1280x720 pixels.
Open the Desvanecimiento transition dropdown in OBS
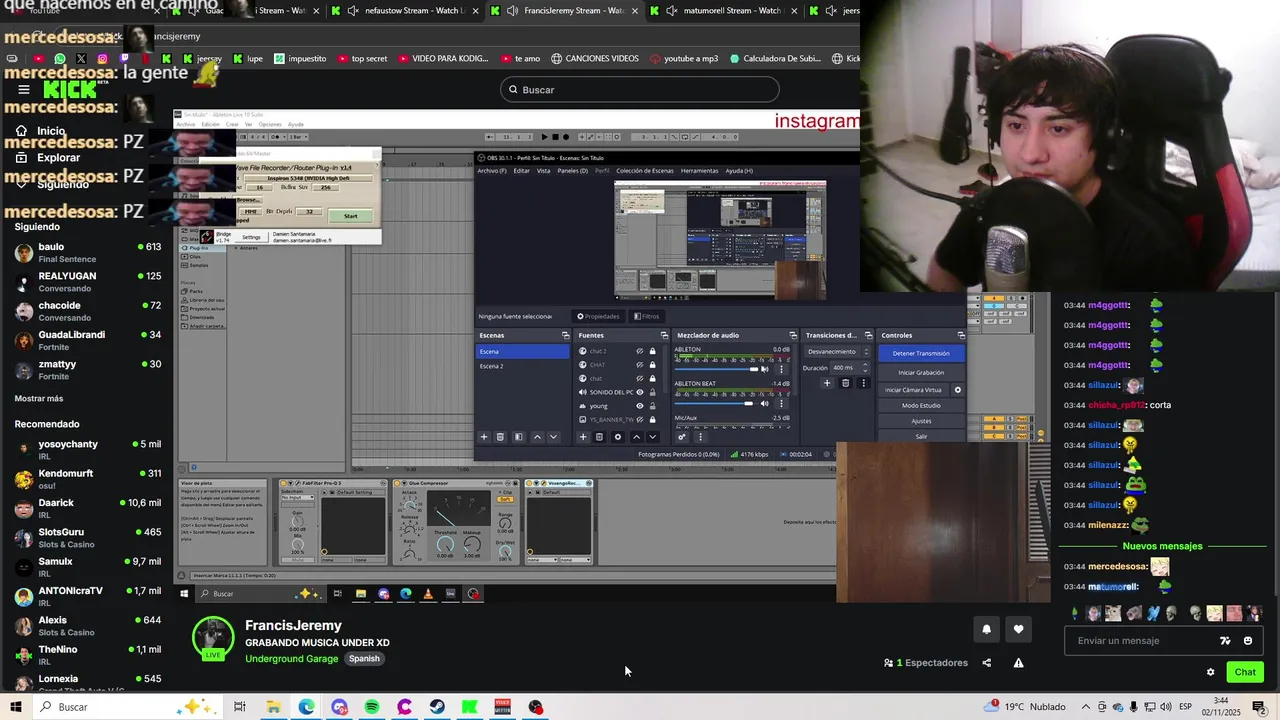[838, 352]
